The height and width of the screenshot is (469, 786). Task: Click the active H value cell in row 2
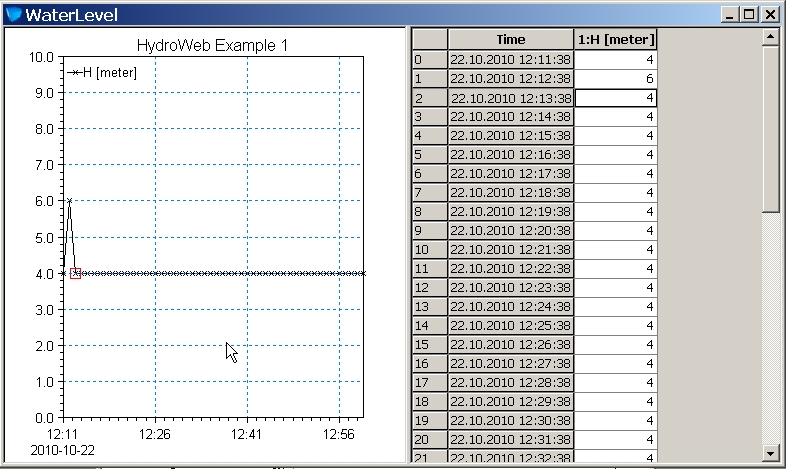pos(616,97)
